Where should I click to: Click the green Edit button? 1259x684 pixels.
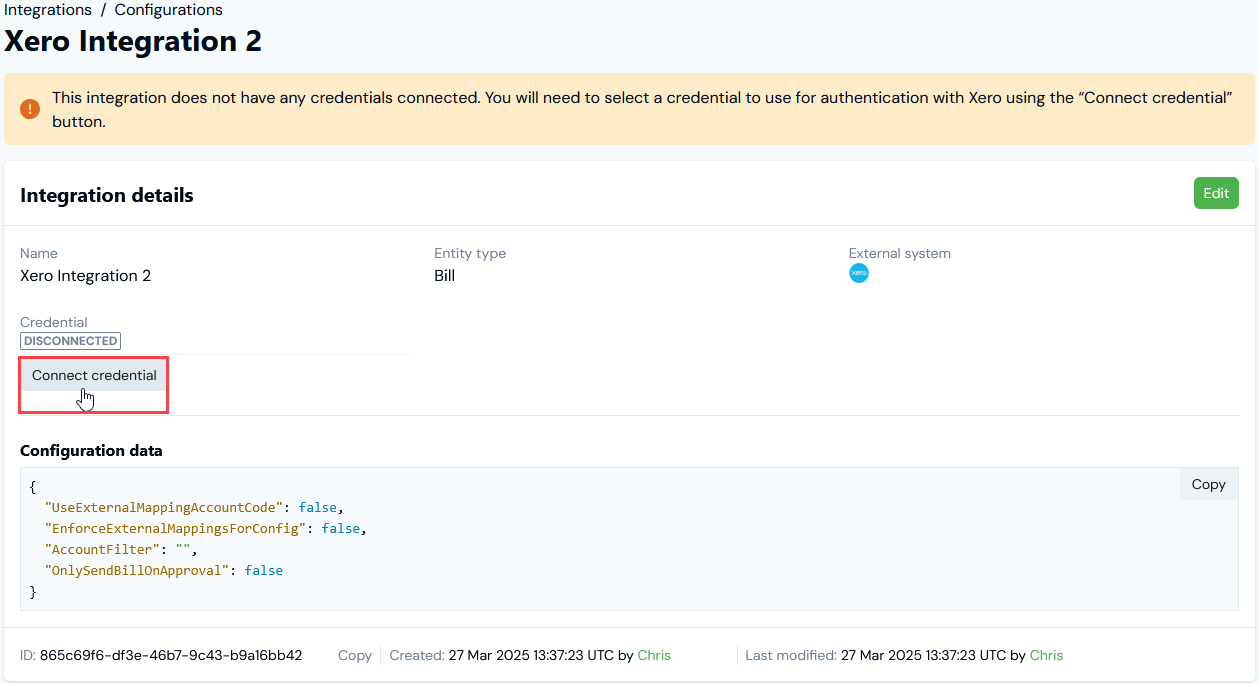(1216, 193)
